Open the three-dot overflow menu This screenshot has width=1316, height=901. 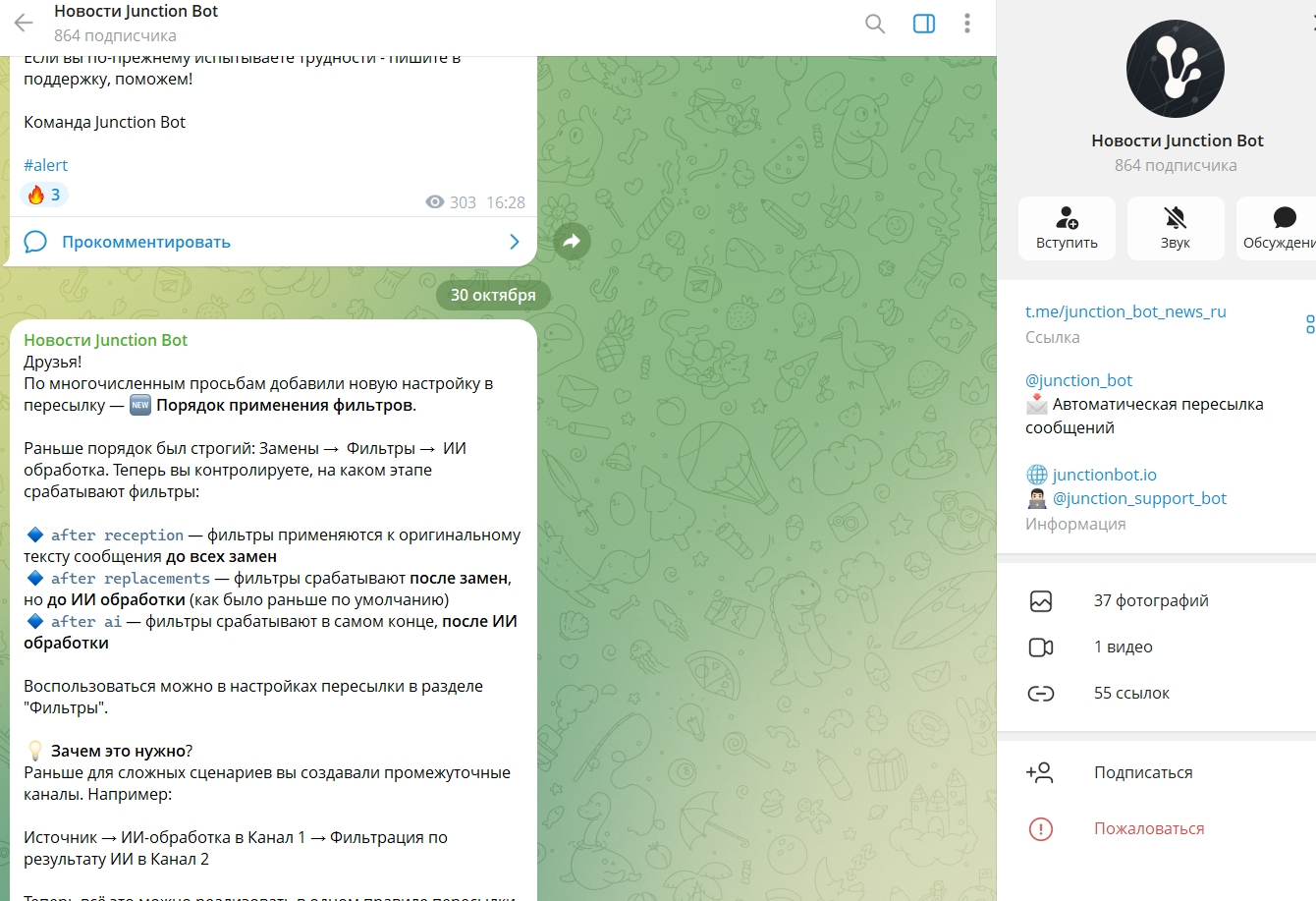(966, 24)
